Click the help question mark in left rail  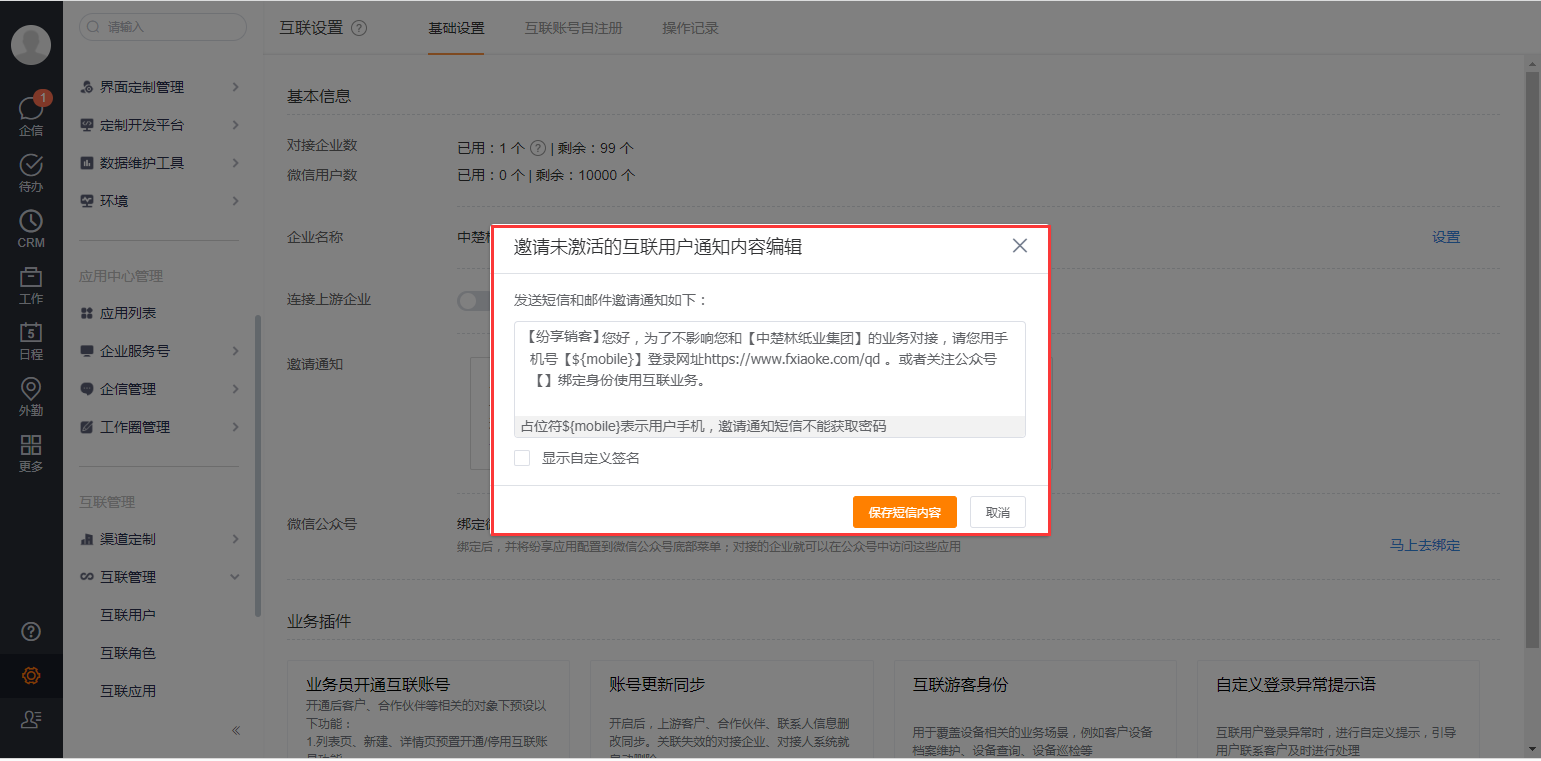[x=31, y=631]
